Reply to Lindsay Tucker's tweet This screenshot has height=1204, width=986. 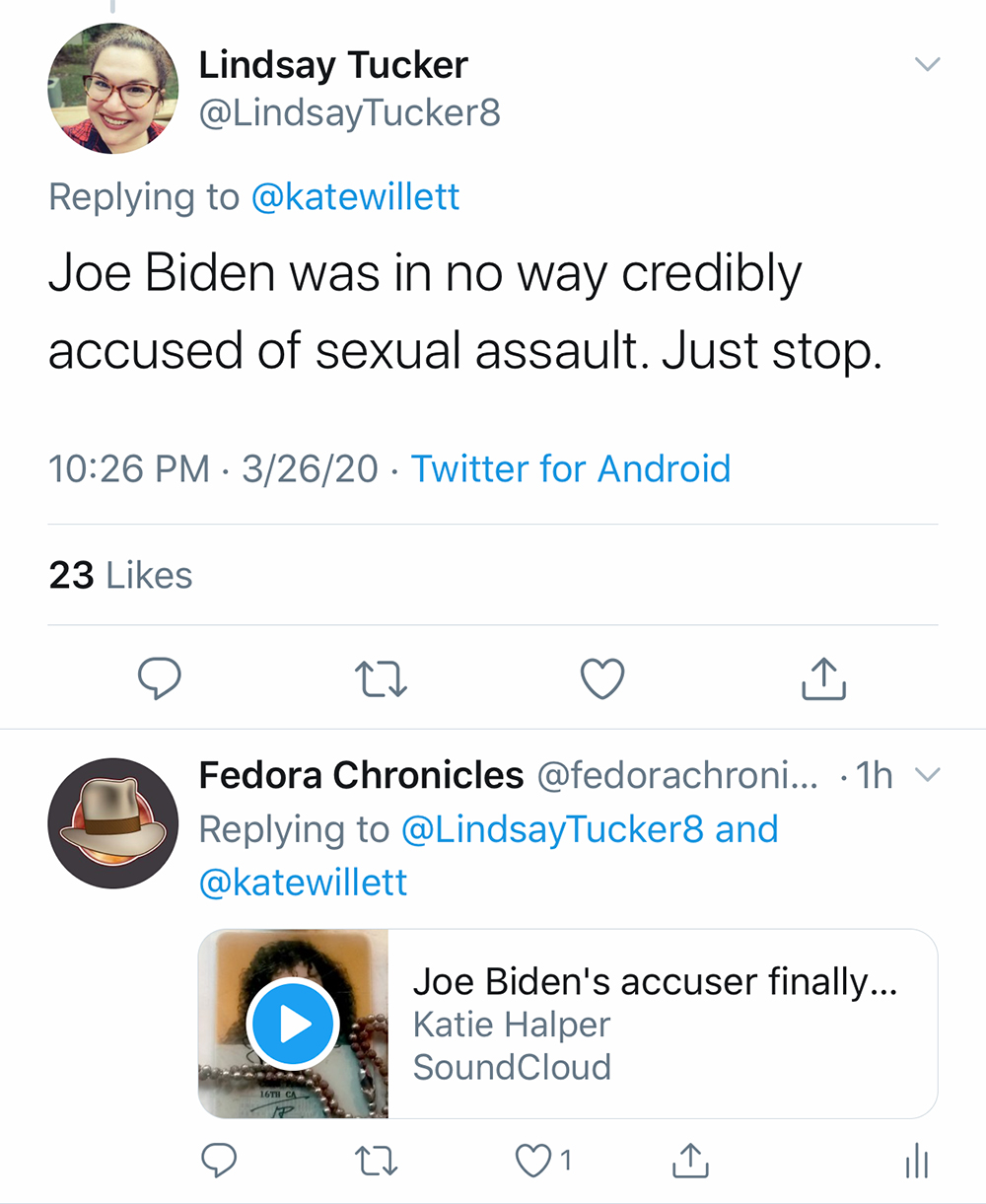[x=158, y=679]
